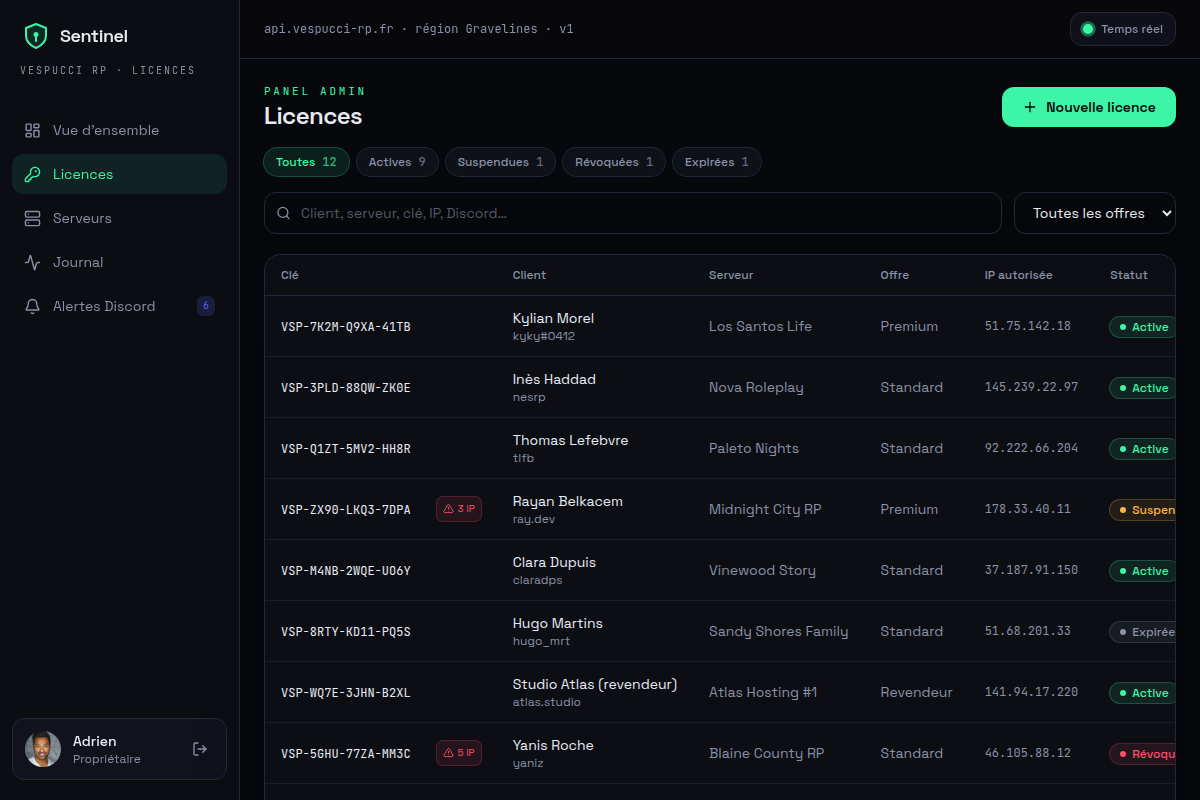This screenshot has height=800, width=1200.
Task: Focus the client search field
Action: [633, 213]
